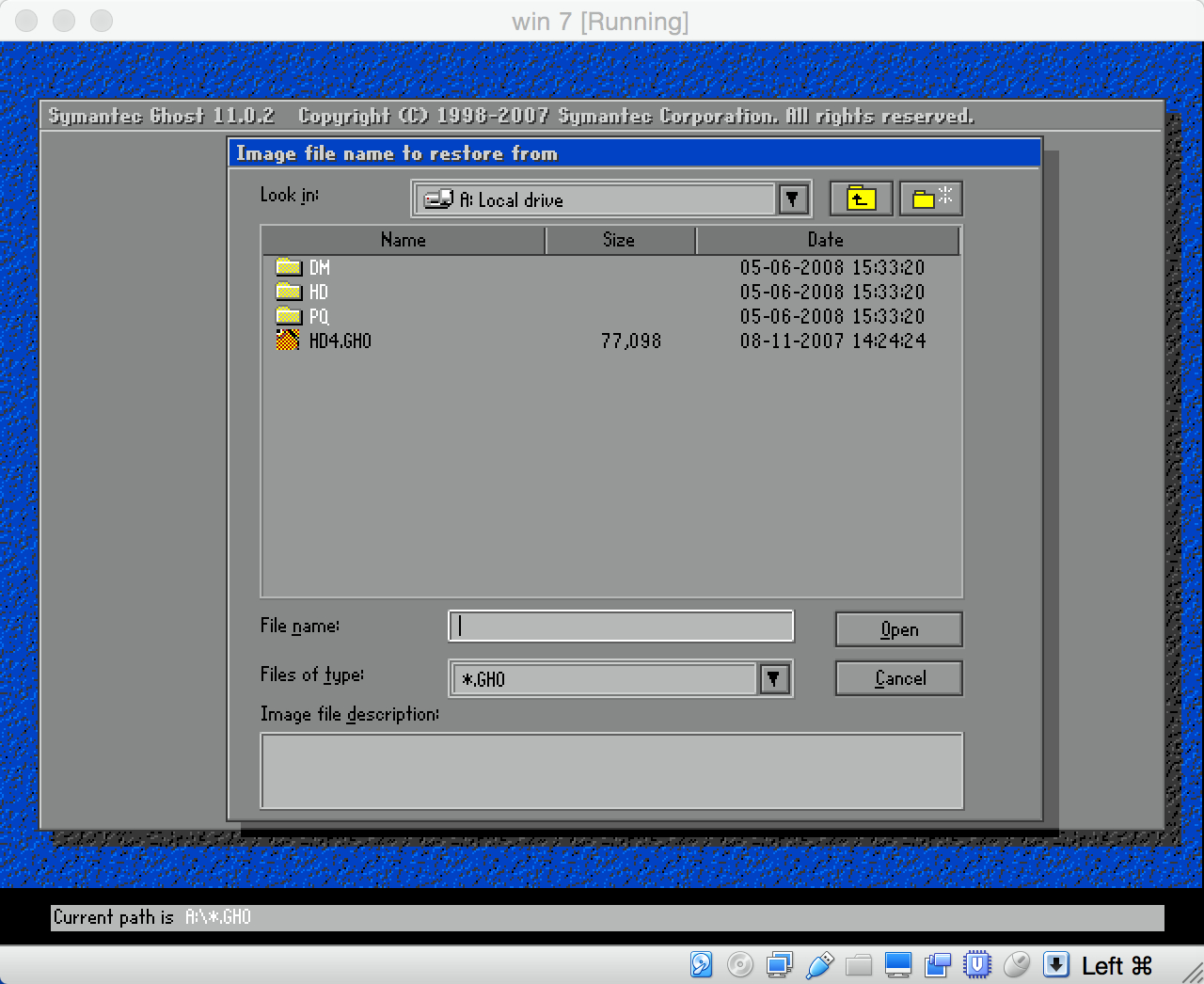The width and height of the screenshot is (1204, 984).
Task: Click the 'Look in:' label
Action: coord(290,195)
